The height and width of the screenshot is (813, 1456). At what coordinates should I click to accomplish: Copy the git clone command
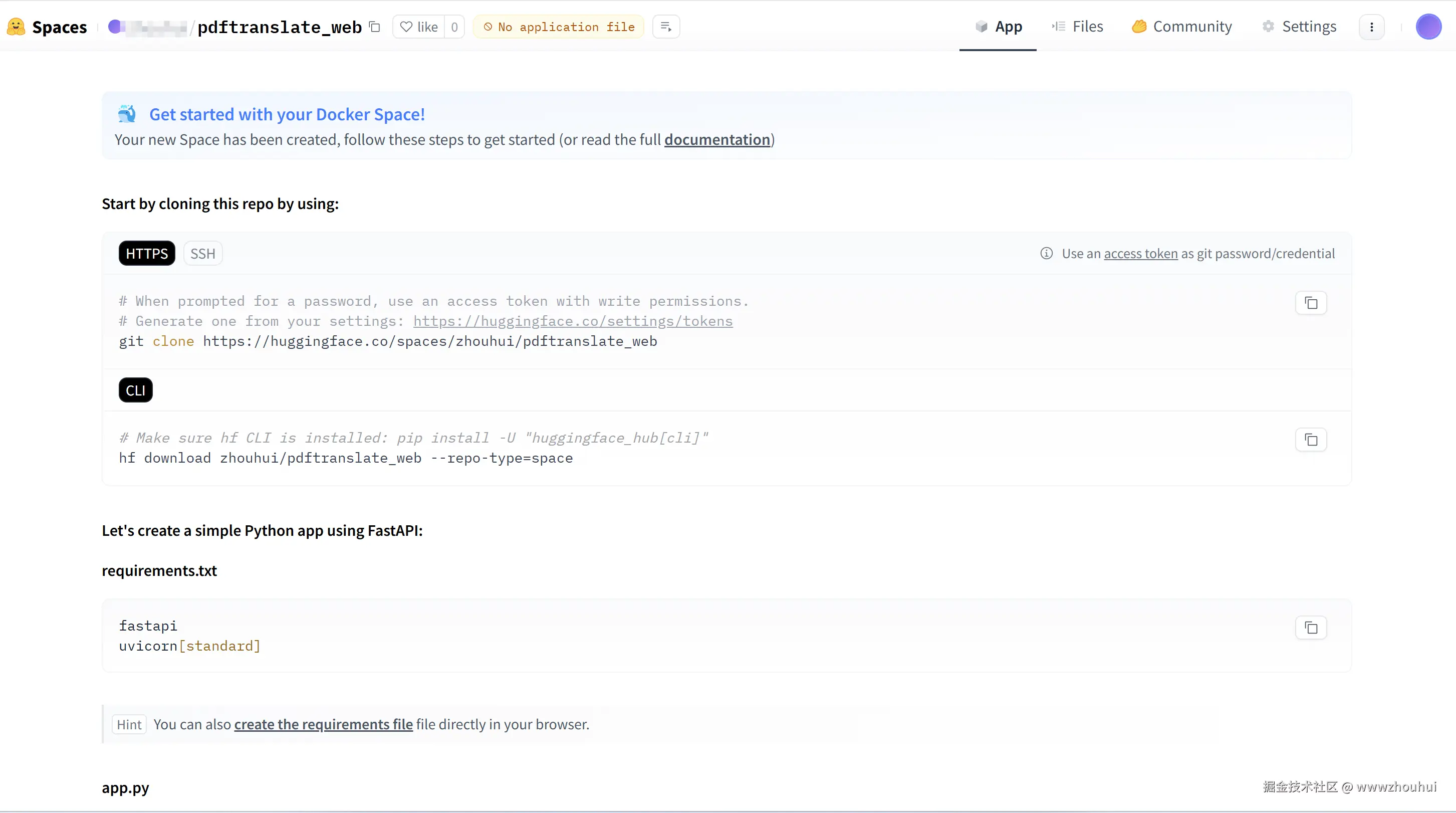click(x=1311, y=303)
